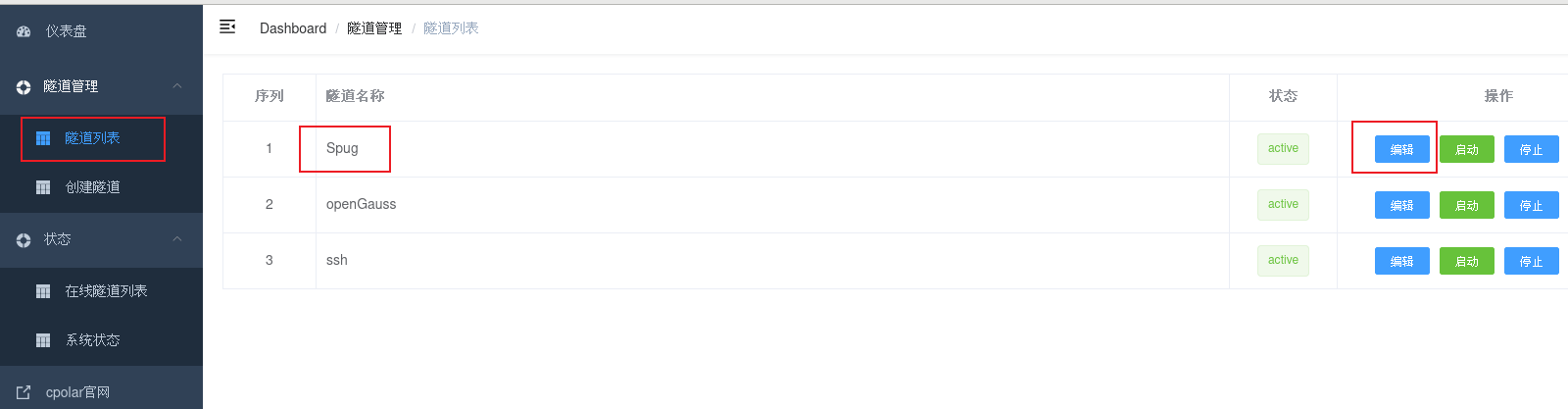Click 停止 button for ssh tunnel

1531,261
